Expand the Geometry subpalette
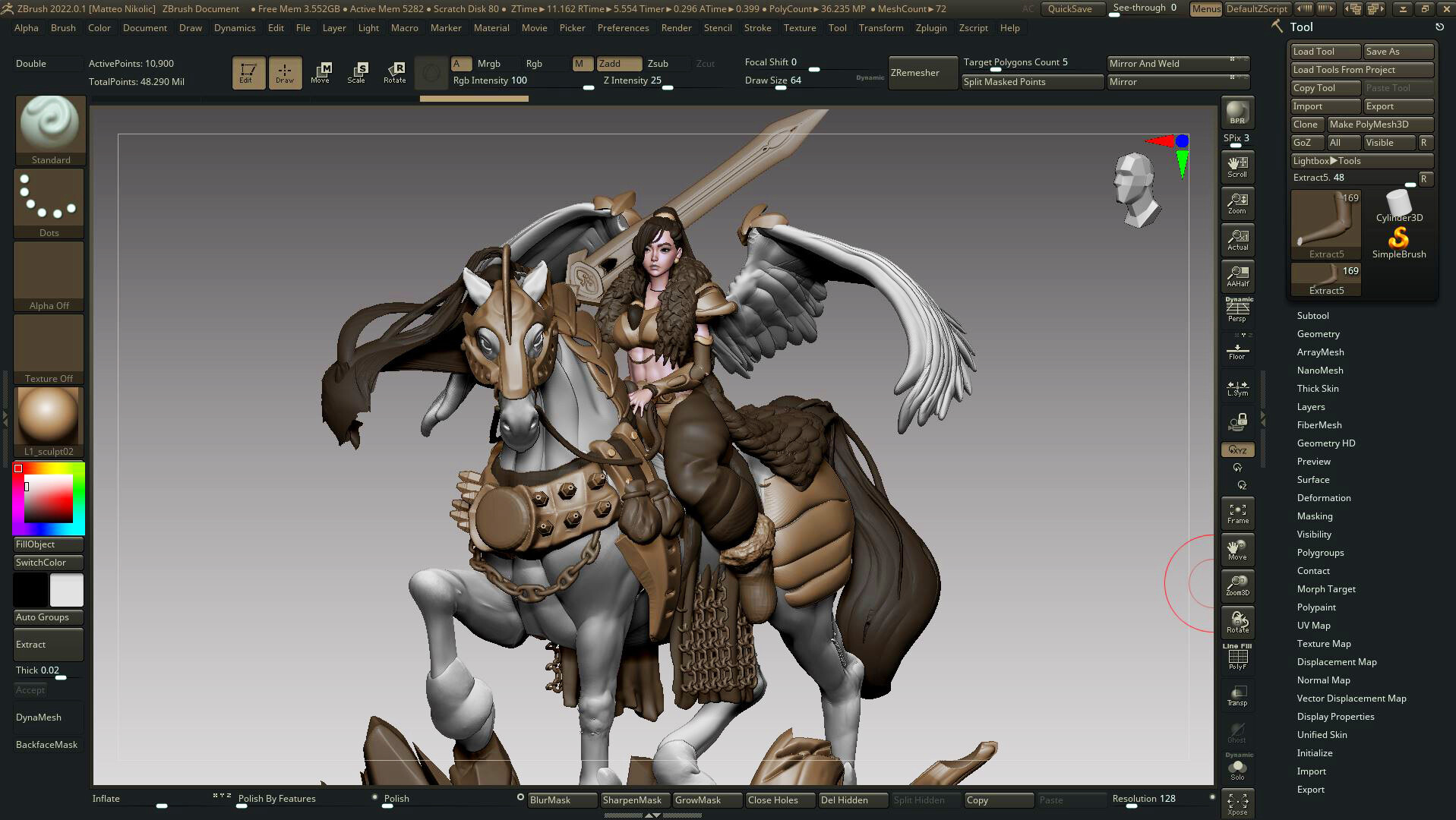This screenshot has width=1456, height=820. 1319,333
